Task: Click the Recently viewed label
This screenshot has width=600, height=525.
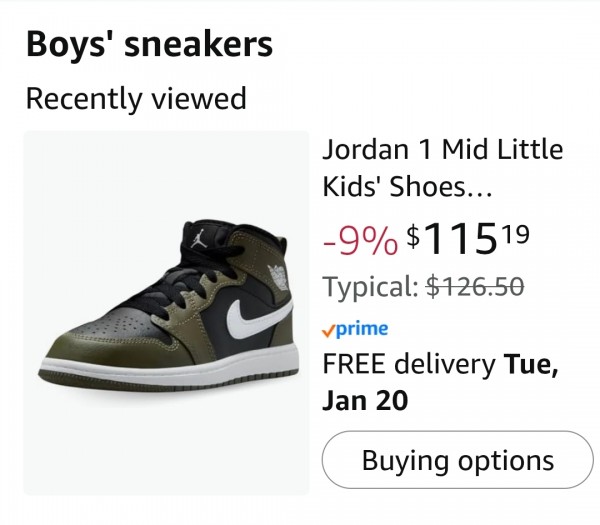Action: [135, 99]
